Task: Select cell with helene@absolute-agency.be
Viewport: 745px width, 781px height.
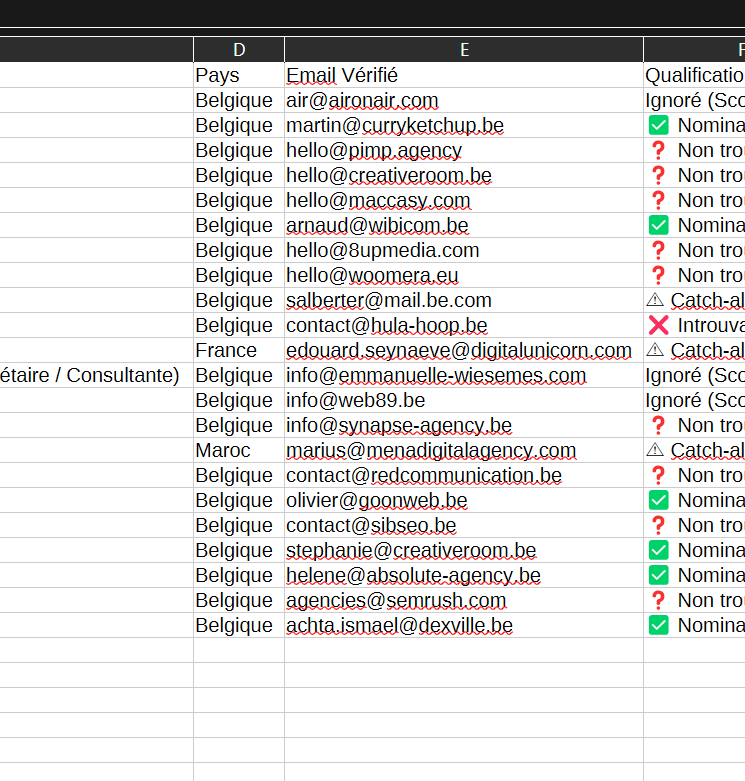Action: click(x=464, y=575)
